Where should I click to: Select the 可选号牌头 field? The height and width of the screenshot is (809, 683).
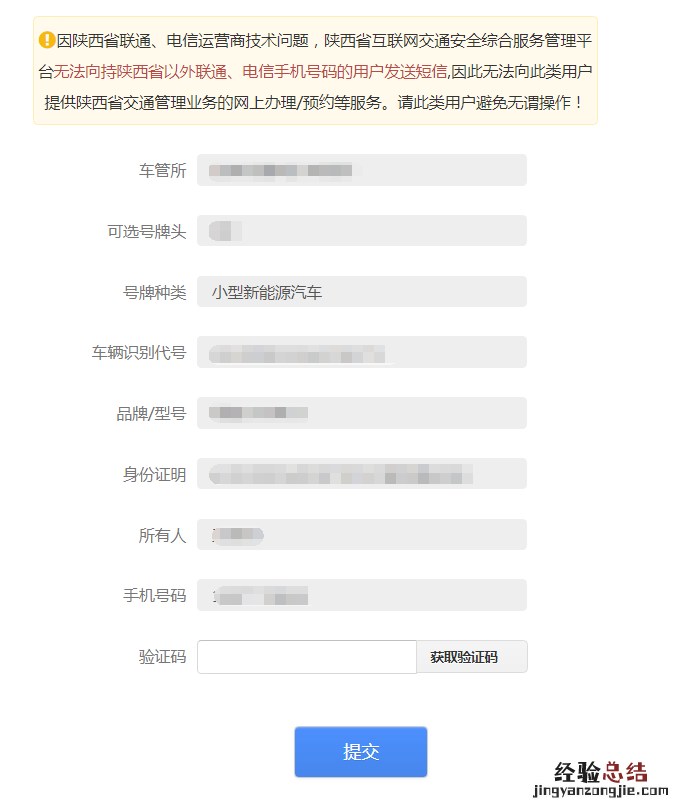362,231
